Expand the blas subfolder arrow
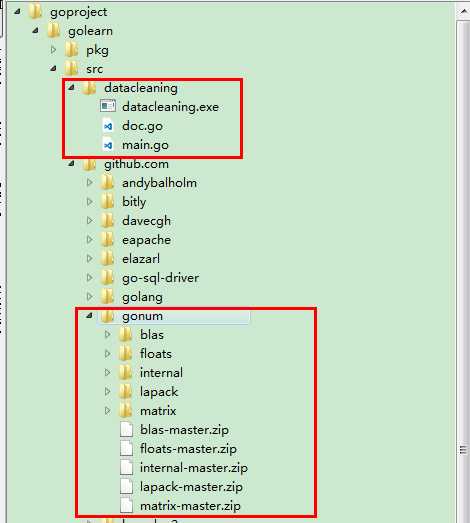Screen dimensions: 470x523 [107, 334]
